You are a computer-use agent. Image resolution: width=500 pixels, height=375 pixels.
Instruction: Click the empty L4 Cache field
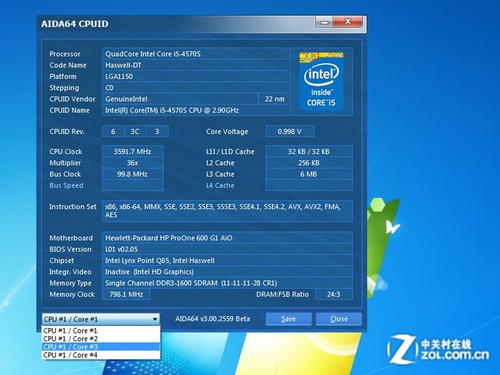point(309,185)
